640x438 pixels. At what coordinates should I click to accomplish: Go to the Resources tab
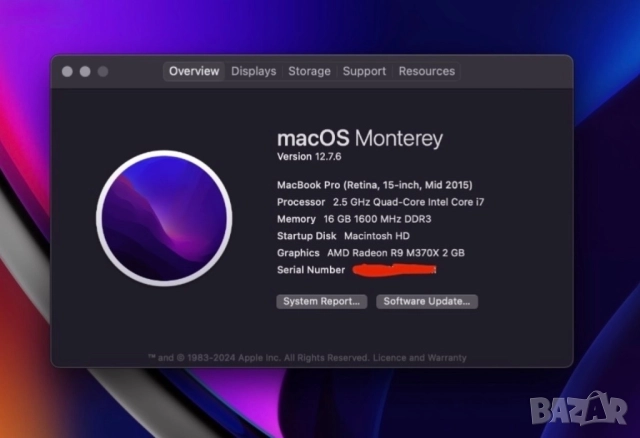pos(427,71)
